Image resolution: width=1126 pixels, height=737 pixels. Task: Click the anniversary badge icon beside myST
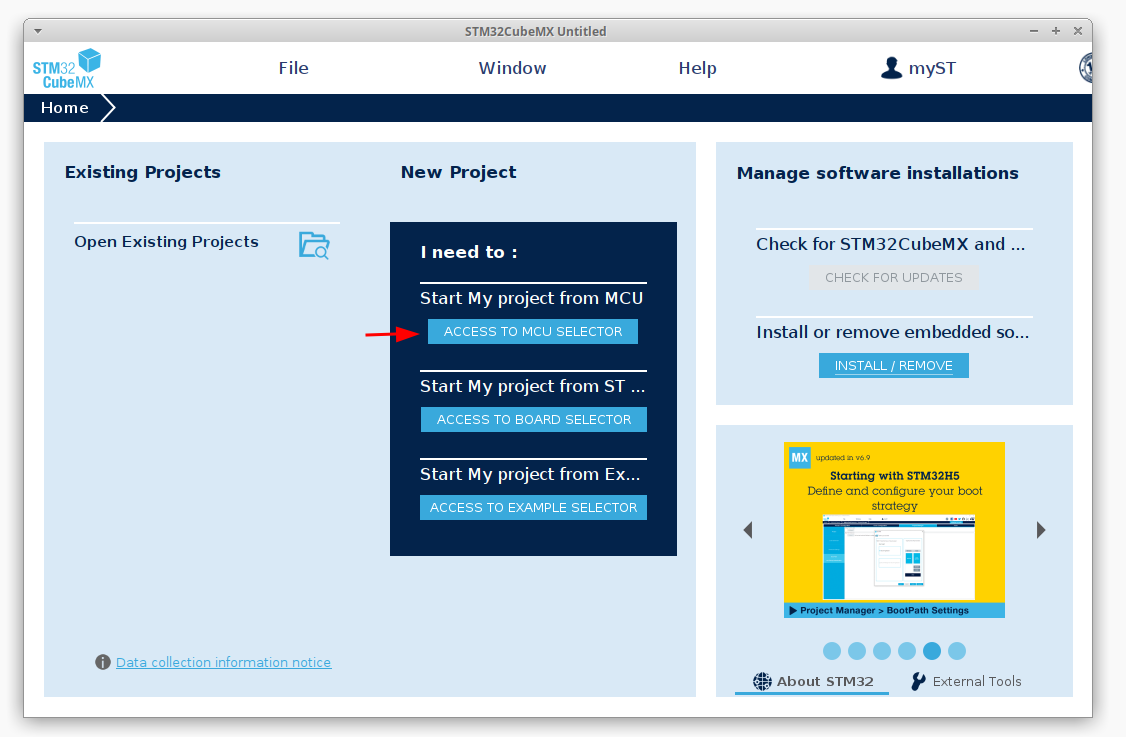click(1085, 68)
